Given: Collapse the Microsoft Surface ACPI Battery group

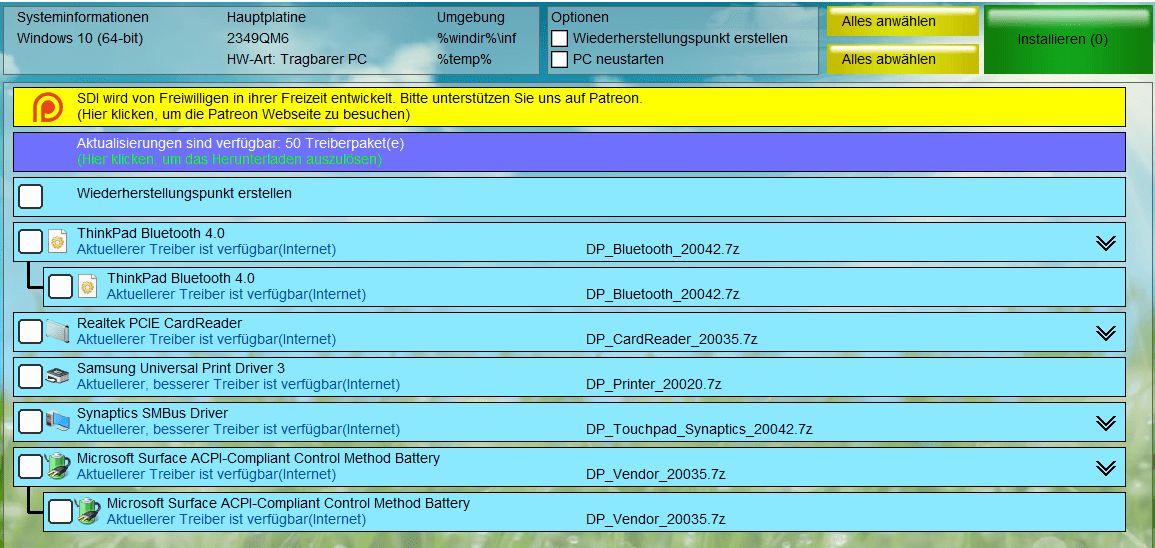Looking at the screenshot, I should click(x=1106, y=468).
